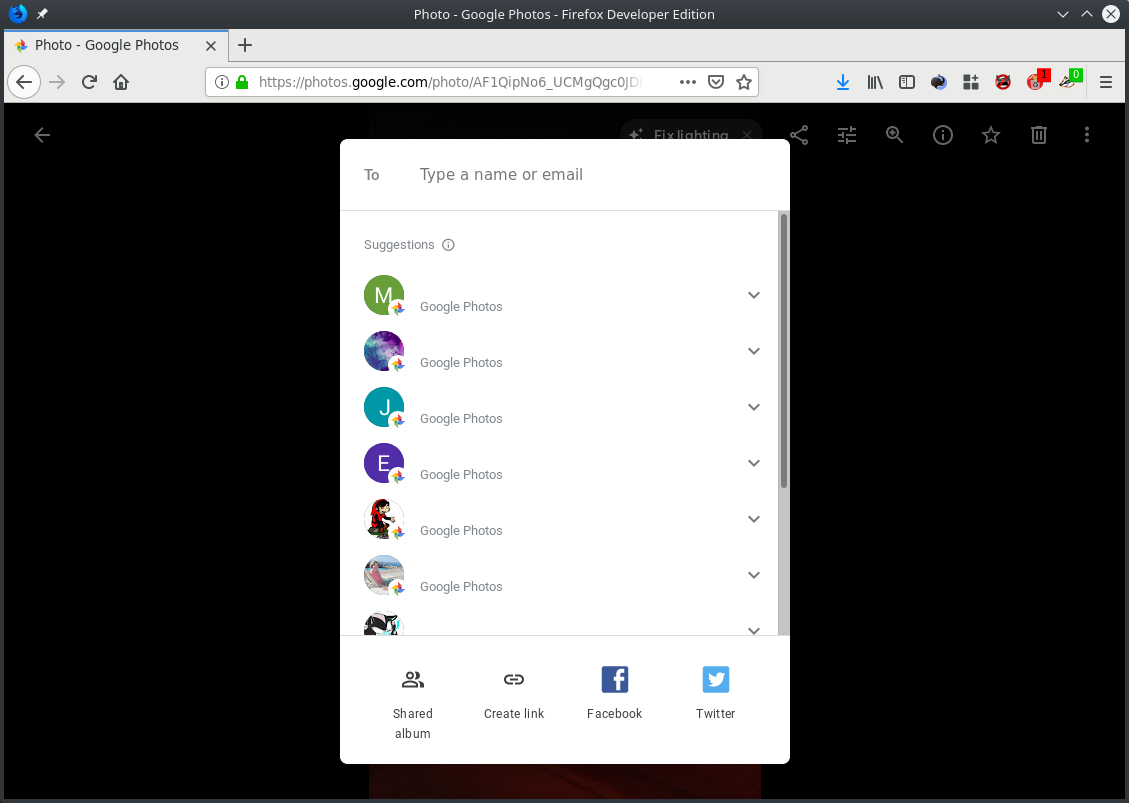The height and width of the screenshot is (803, 1129).
Task: Open page actions three-dots menu in address bar
Action: click(688, 82)
